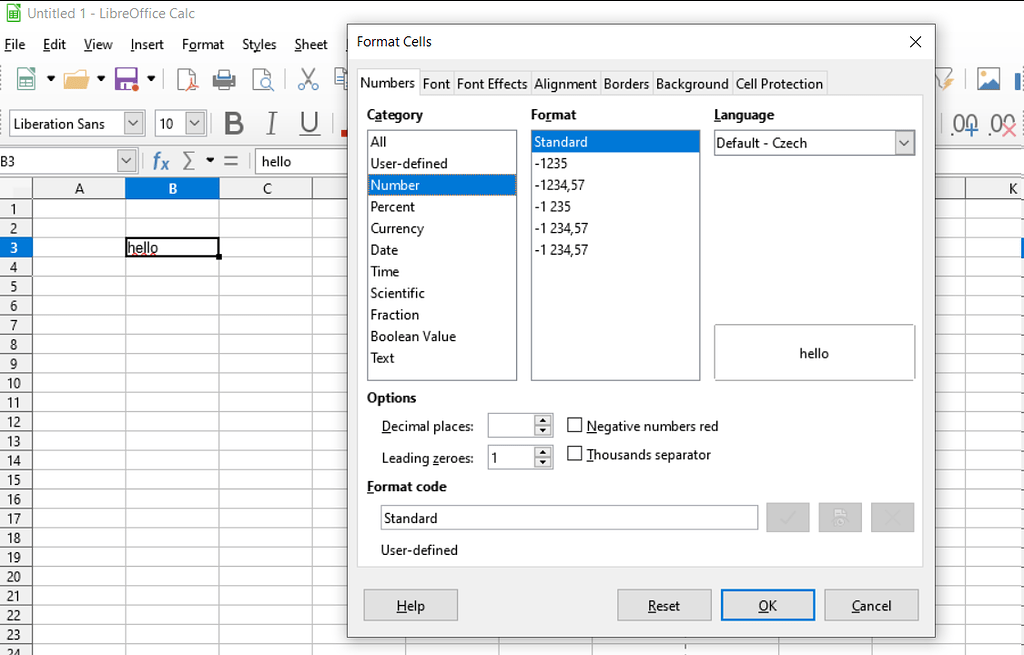The height and width of the screenshot is (655, 1024).
Task: Open the Language dropdown showing Default - Czech
Action: click(903, 142)
